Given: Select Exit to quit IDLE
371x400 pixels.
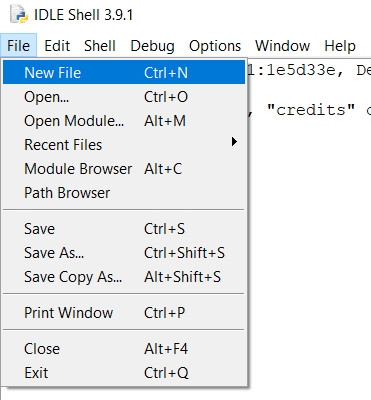Looking at the screenshot, I should (x=124, y=373).
